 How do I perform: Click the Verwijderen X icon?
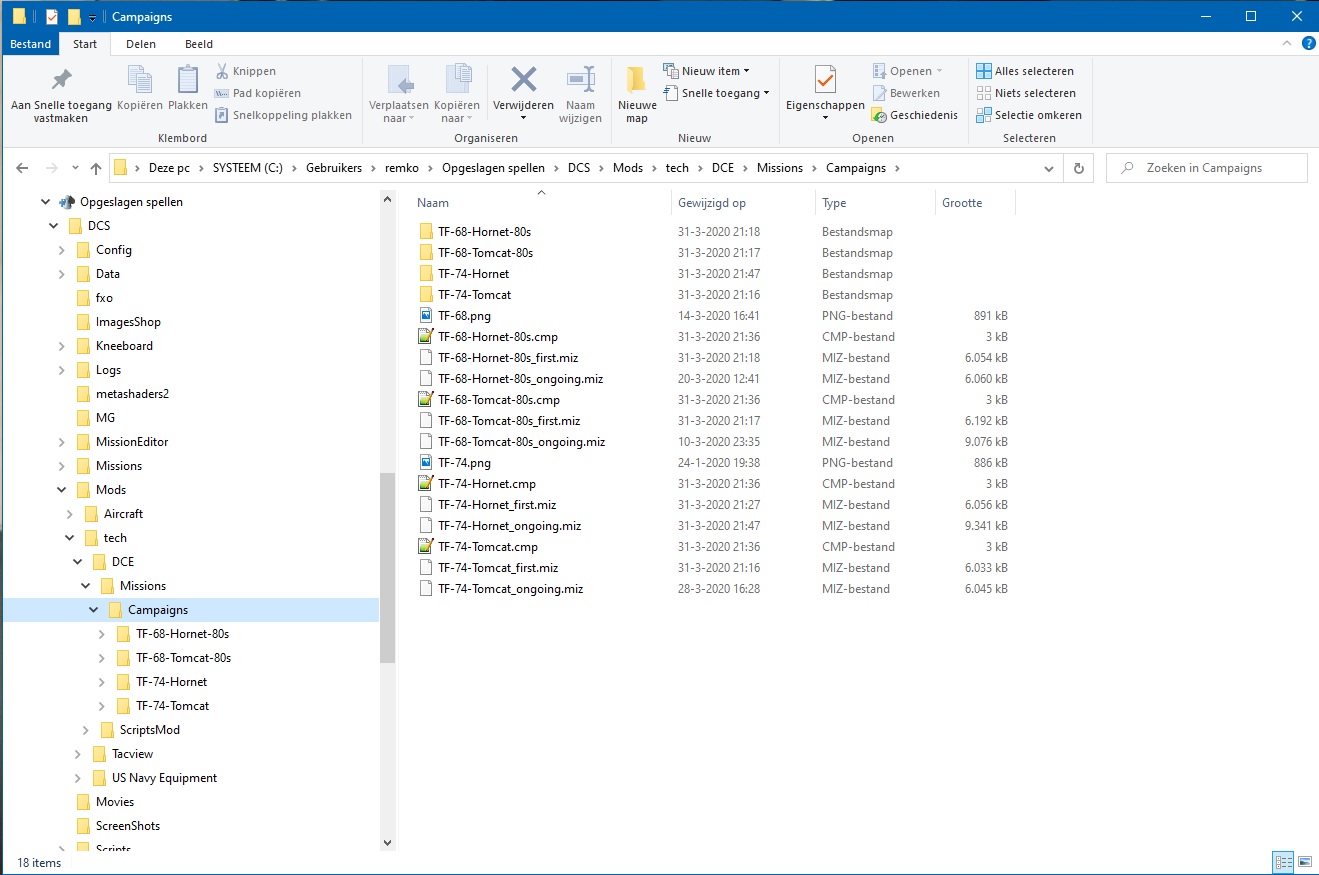pos(524,80)
